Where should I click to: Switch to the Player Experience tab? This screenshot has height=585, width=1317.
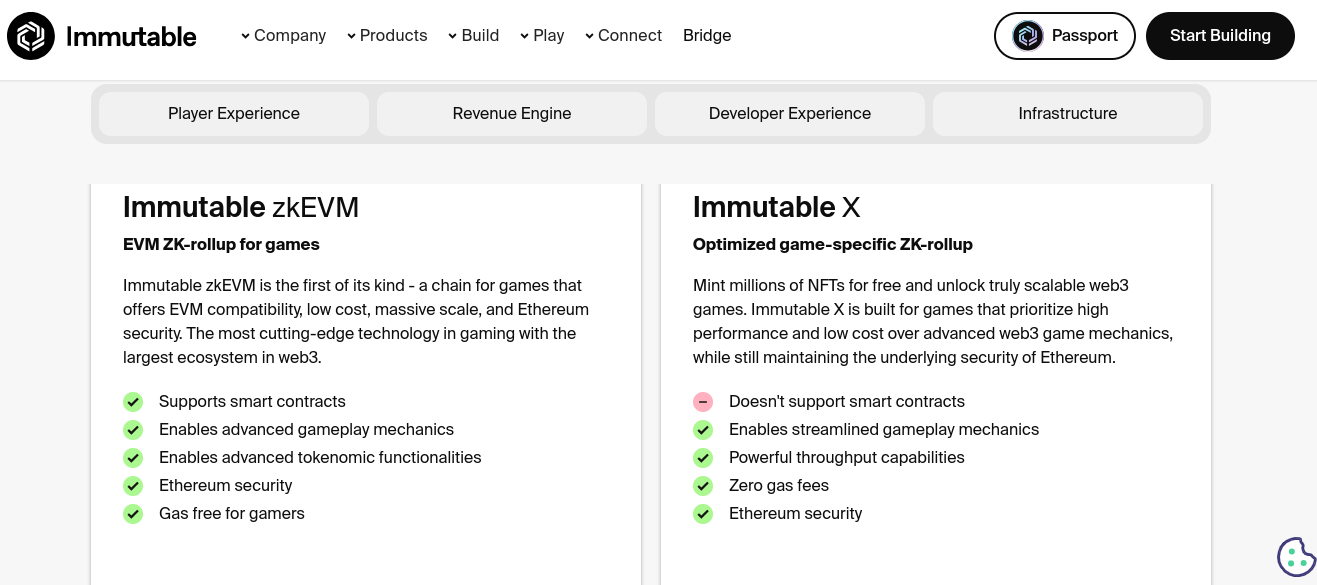234,114
